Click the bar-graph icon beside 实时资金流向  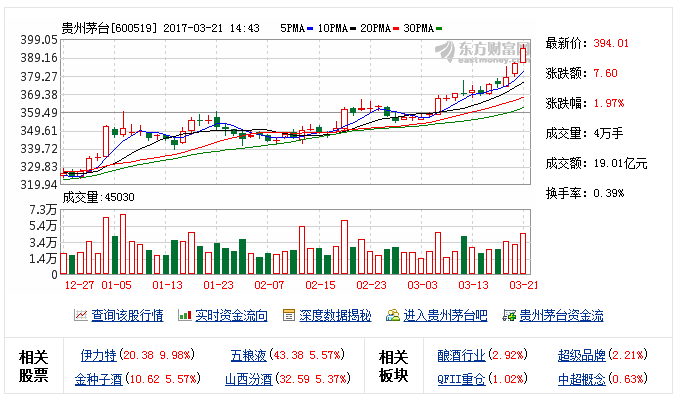(185, 315)
